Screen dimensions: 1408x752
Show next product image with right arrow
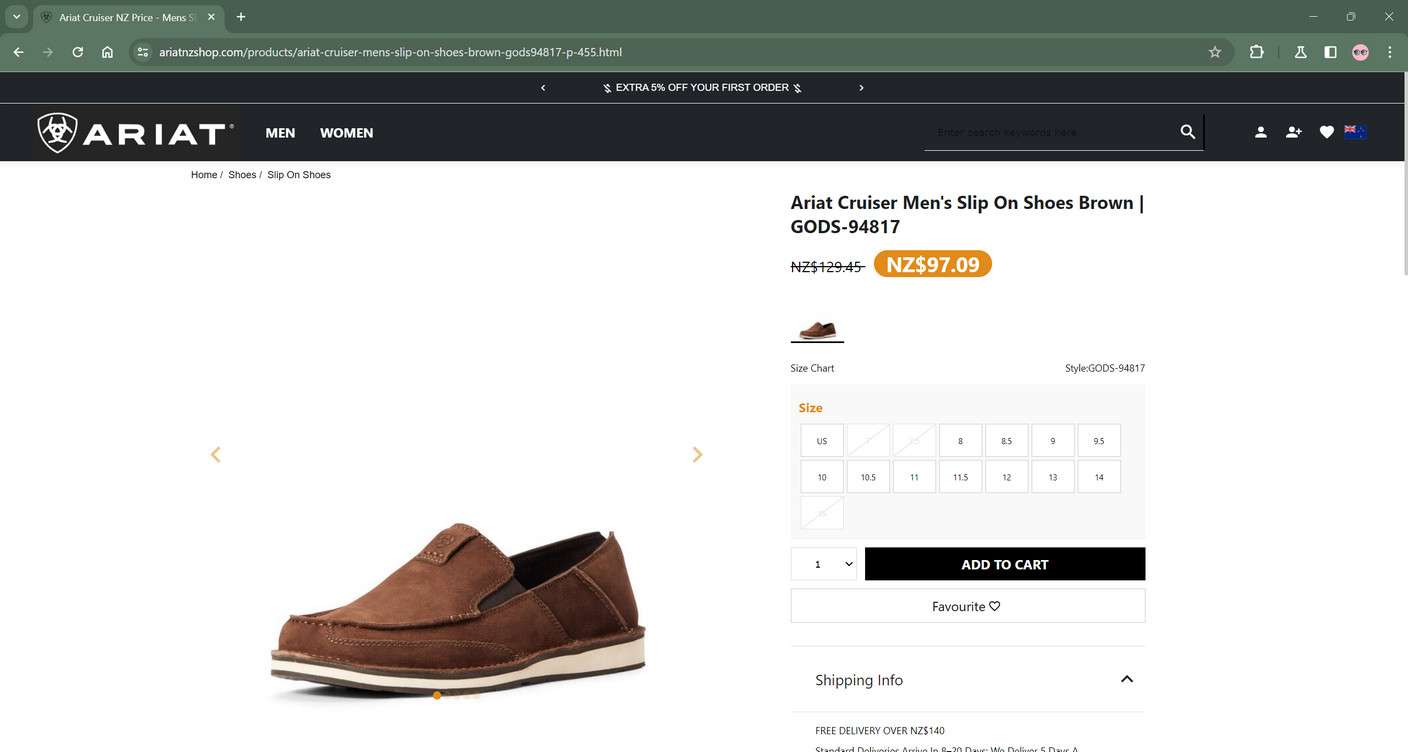pos(697,455)
